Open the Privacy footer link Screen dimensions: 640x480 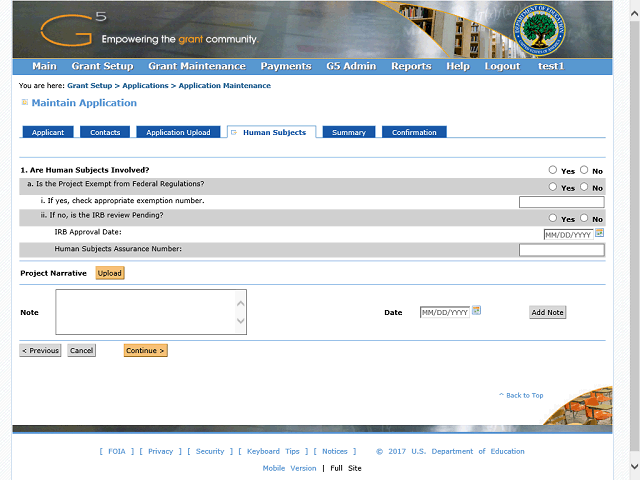pyautogui.click(x=160, y=451)
